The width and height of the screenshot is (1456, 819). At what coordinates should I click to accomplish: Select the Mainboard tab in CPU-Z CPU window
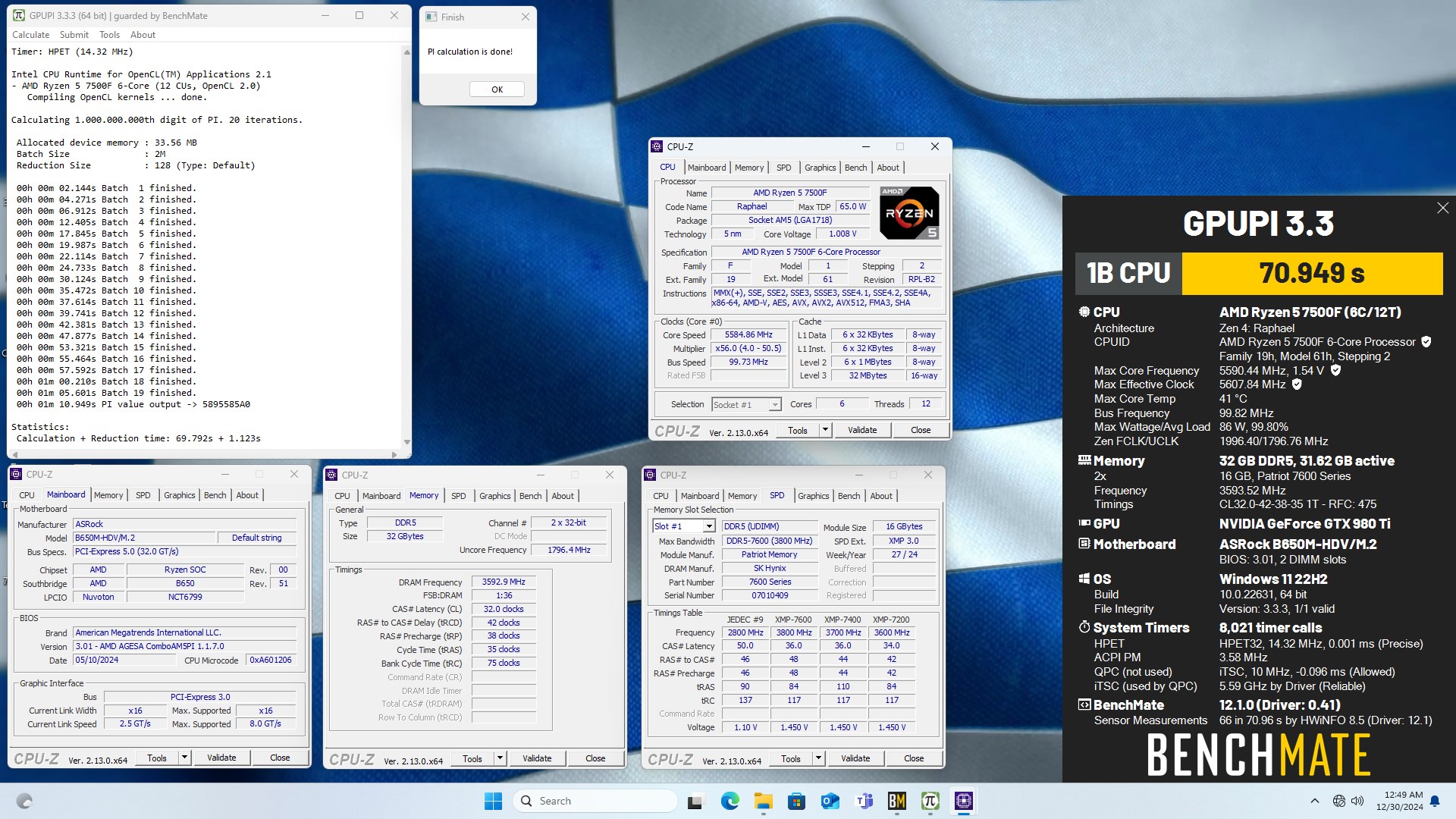(707, 168)
